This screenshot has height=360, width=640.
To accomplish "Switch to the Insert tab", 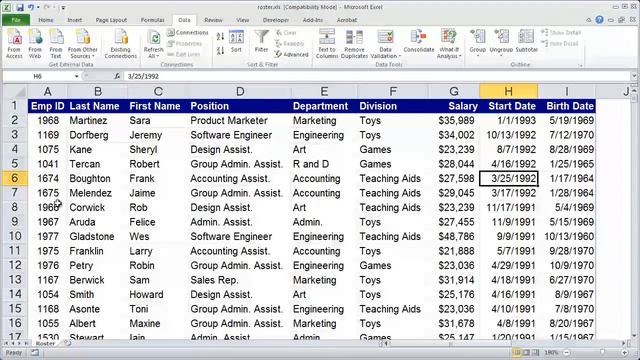I will click(75, 20).
